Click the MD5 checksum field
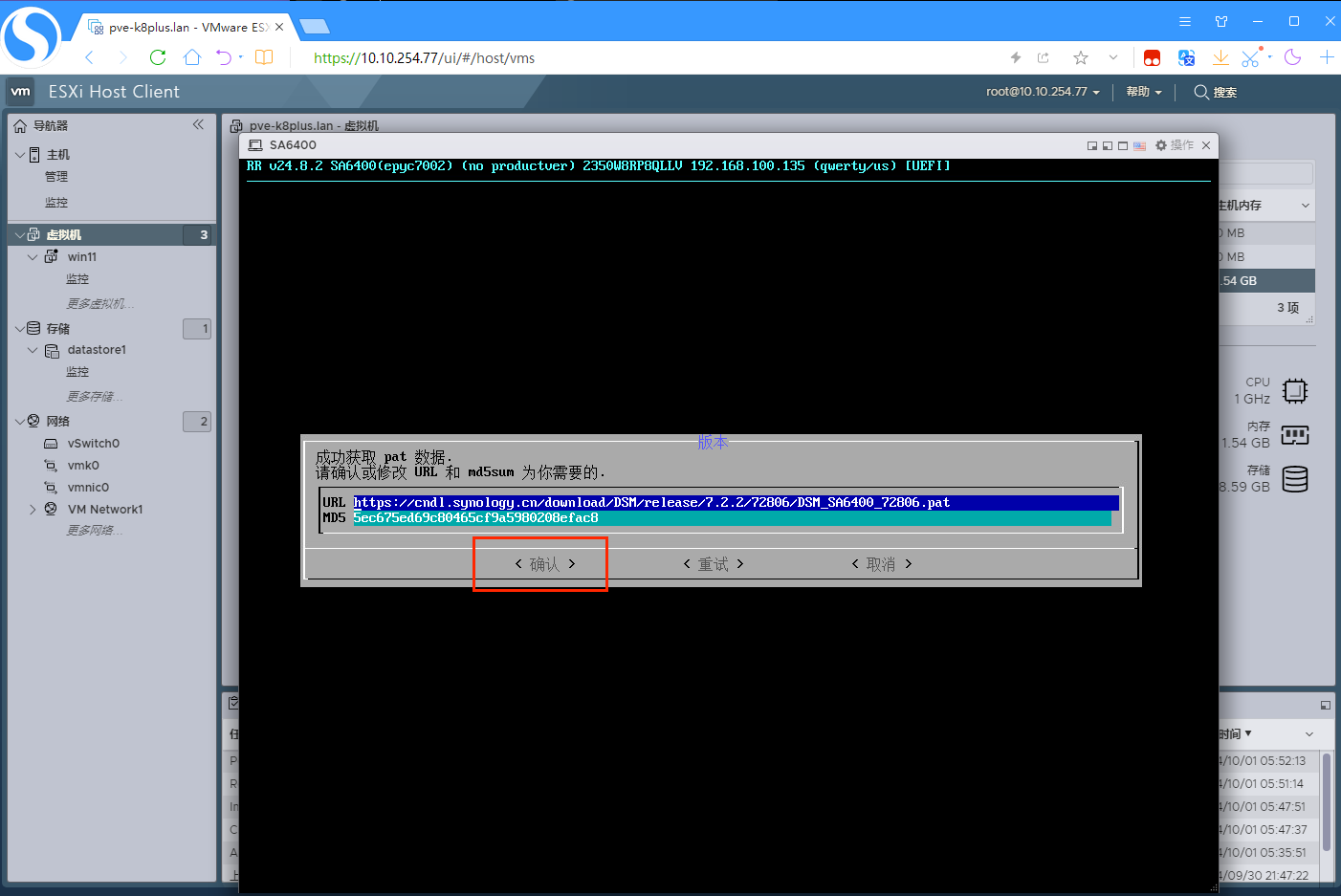The height and width of the screenshot is (896, 1341). [x=732, y=517]
